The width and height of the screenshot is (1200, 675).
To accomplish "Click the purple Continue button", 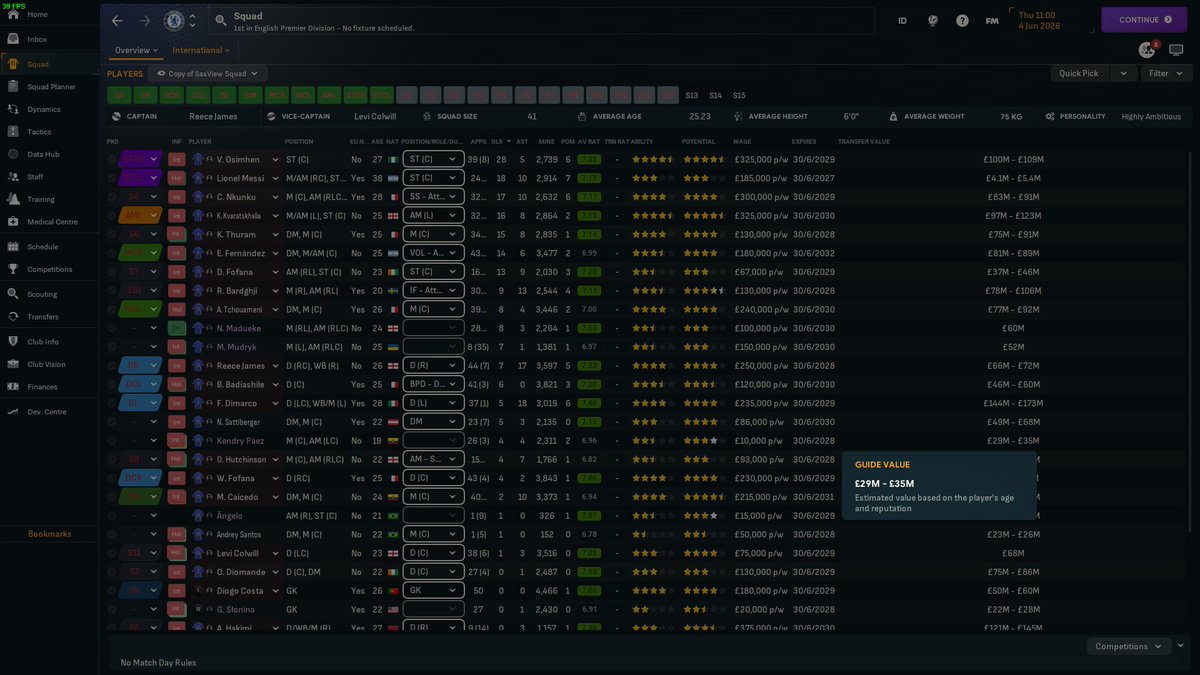I will 1144,20.
